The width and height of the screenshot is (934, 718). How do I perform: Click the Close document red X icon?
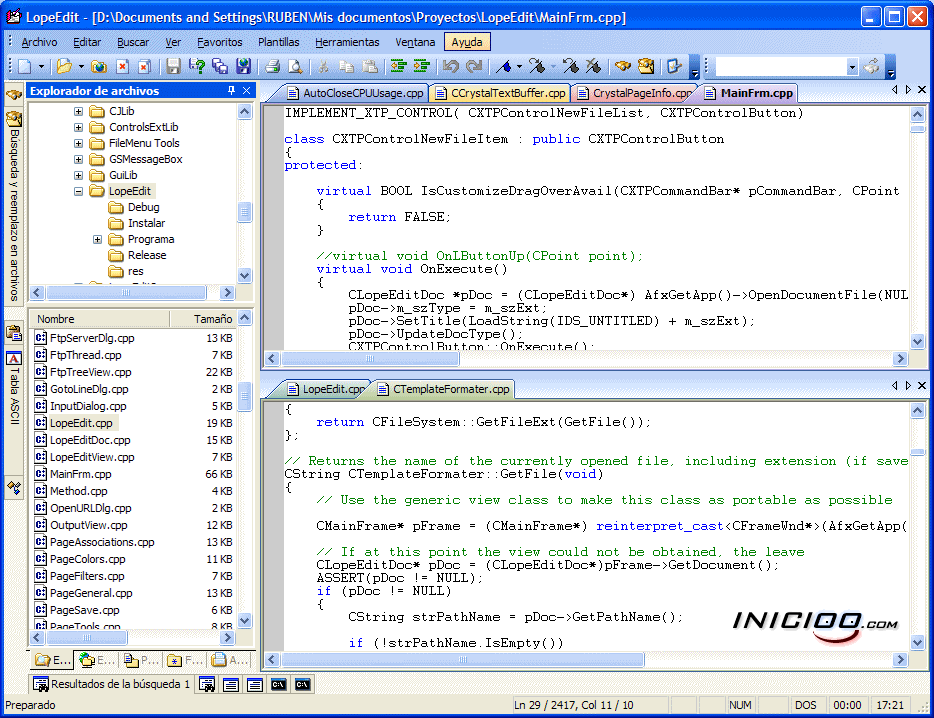coord(122,66)
